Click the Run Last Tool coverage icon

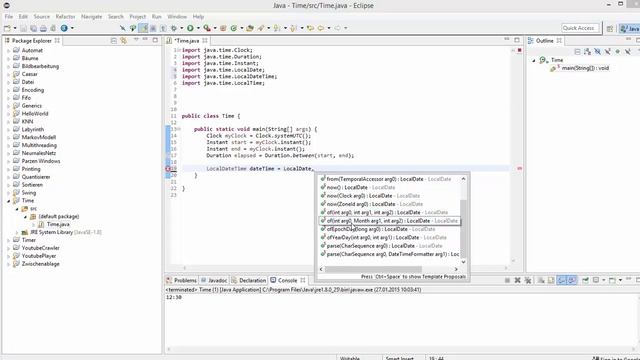coord(207,28)
